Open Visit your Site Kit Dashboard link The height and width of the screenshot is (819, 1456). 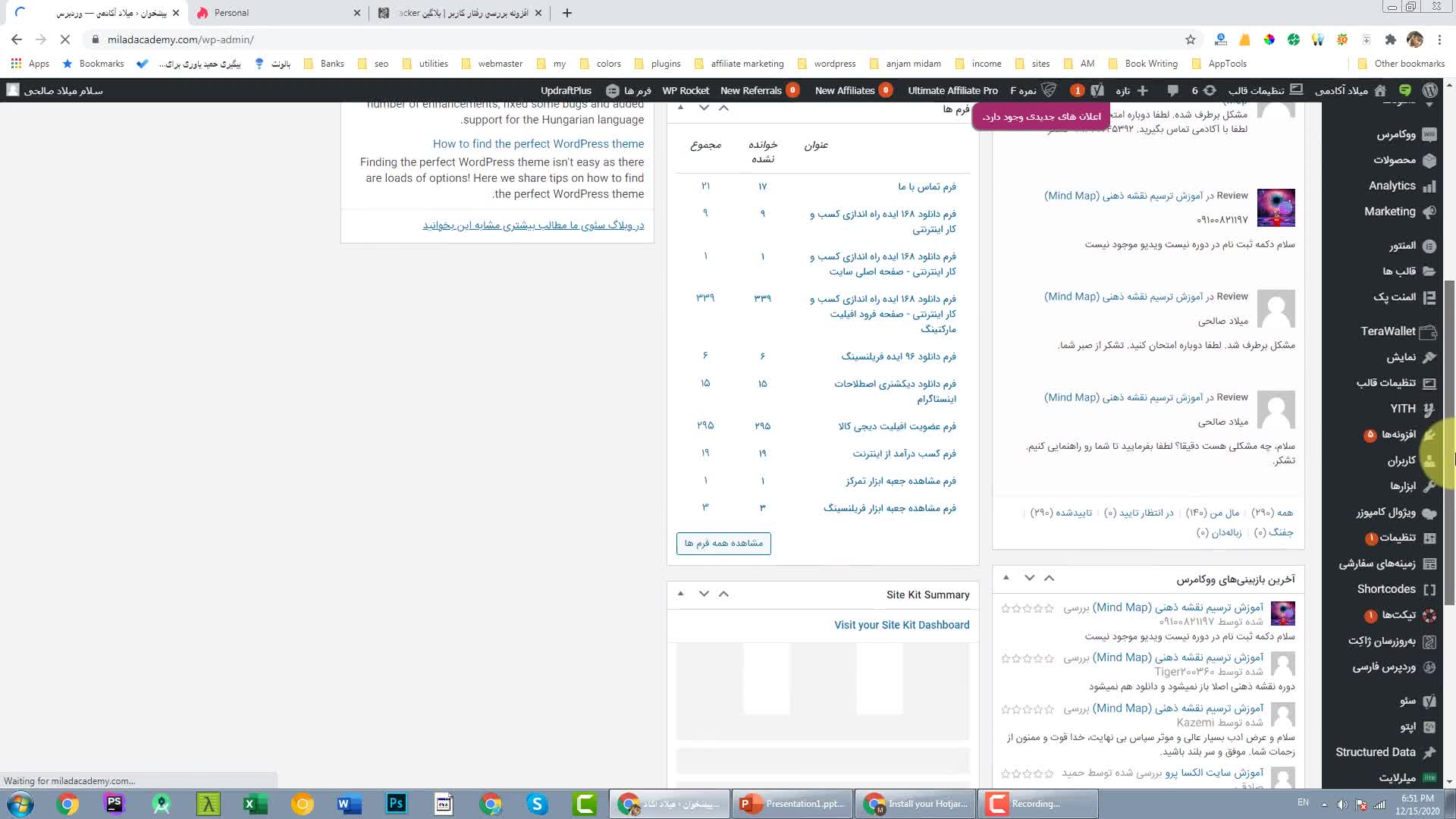pyautogui.click(x=902, y=625)
